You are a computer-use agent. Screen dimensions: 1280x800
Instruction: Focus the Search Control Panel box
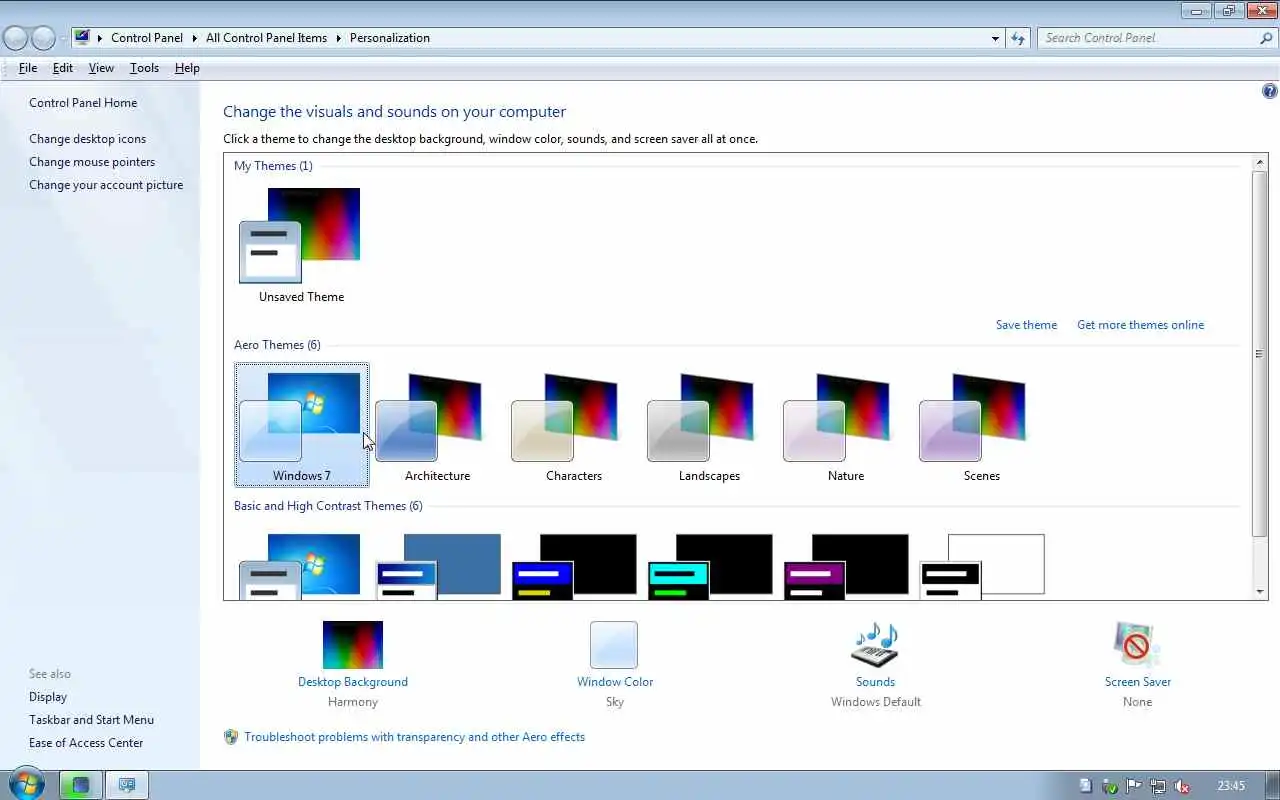tap(1147, 38)
